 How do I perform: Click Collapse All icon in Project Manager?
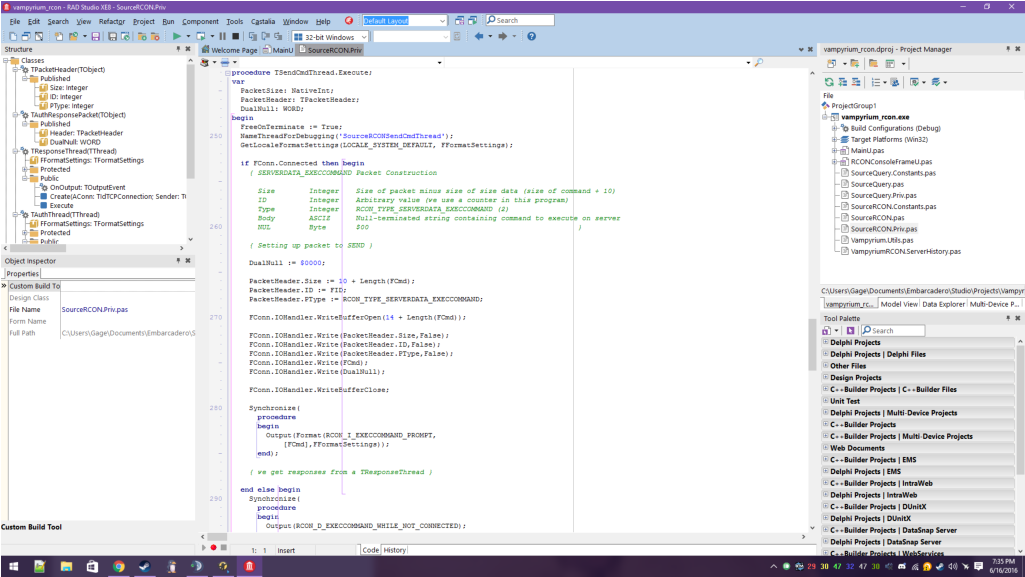(856, 82)
